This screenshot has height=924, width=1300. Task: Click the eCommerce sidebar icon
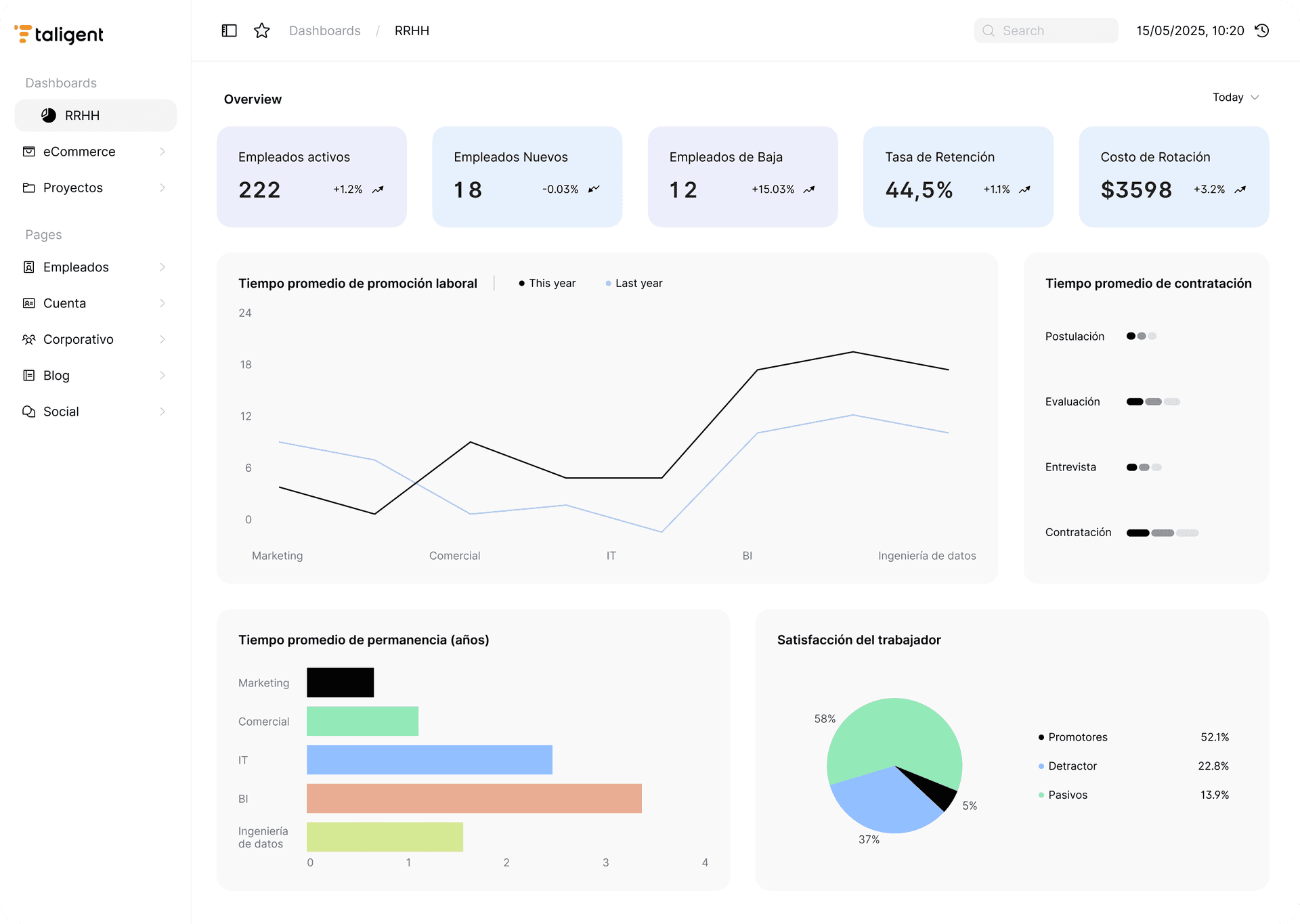coord(29,152)
